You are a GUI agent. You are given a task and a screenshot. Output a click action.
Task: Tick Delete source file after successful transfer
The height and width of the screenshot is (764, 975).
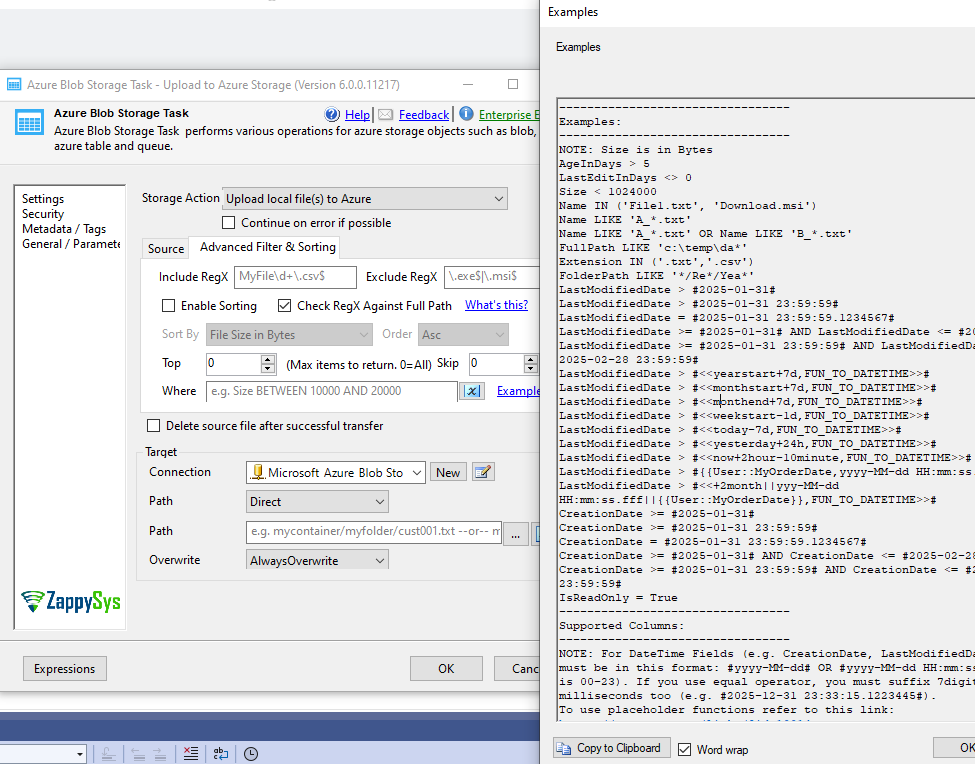pos(153,426)
